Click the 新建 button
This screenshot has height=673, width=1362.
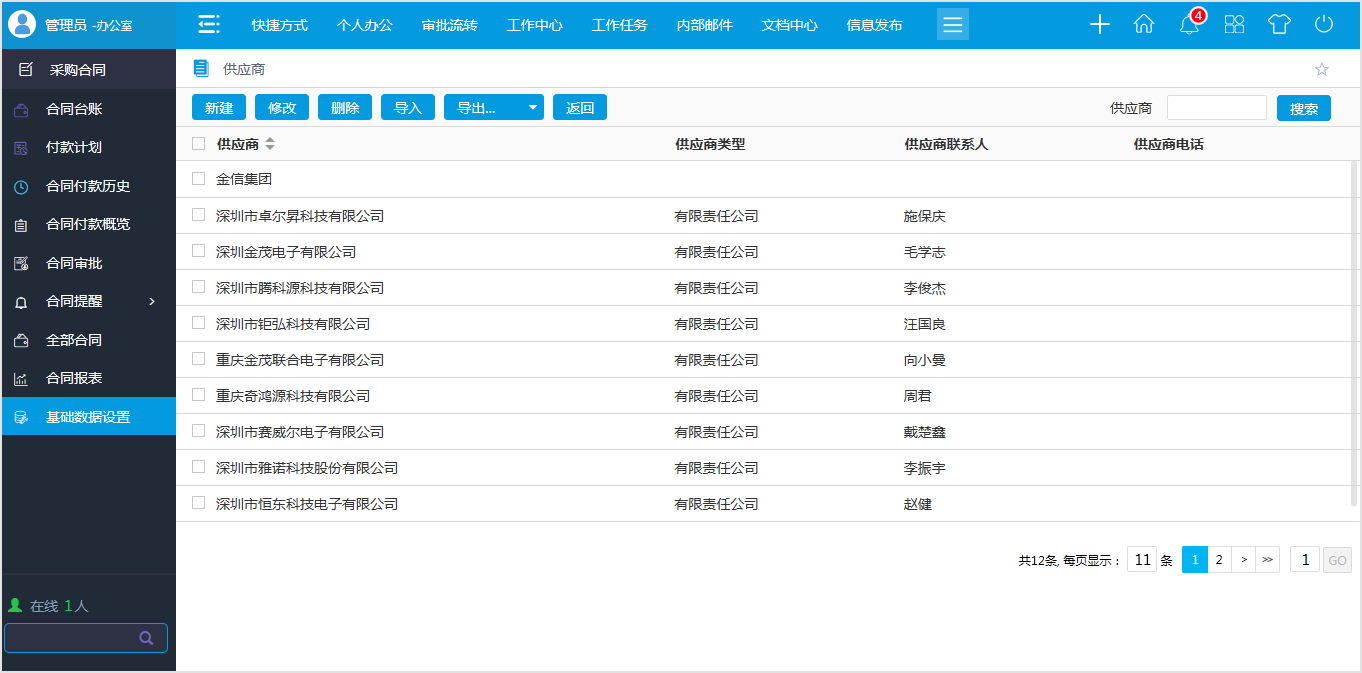tap(218, 107)
